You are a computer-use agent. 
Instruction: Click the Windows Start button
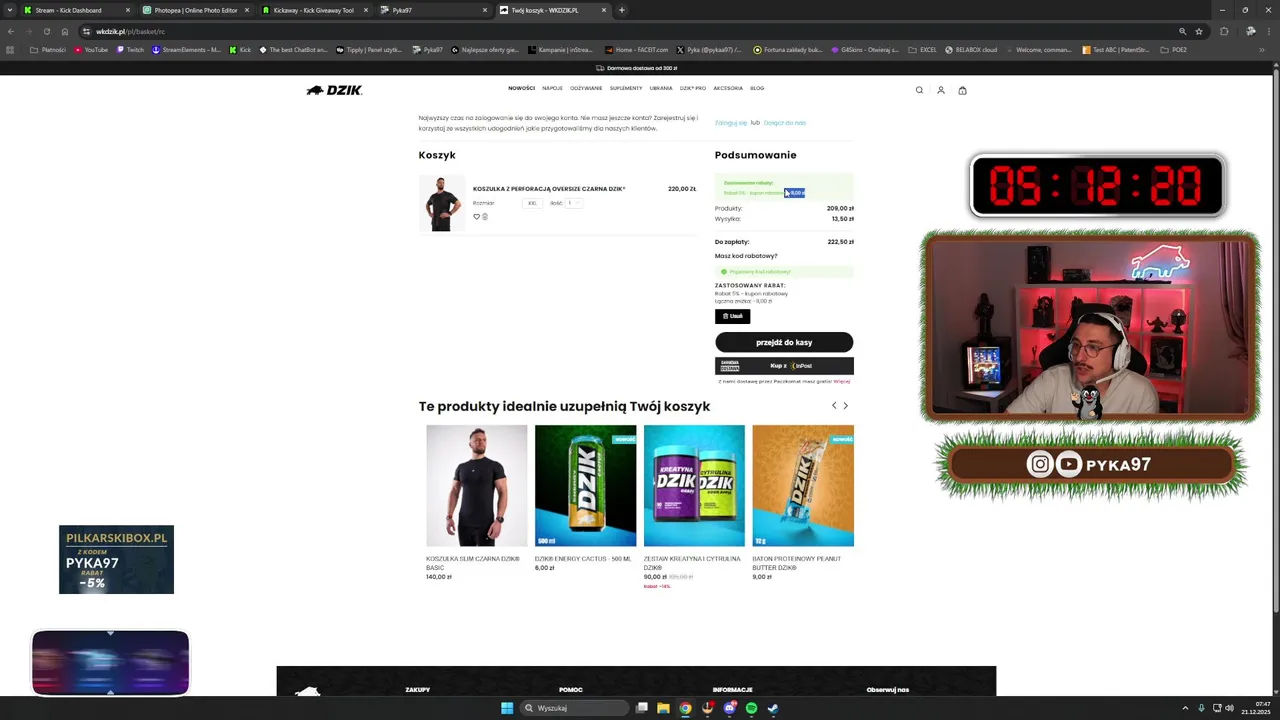click(x=507, y=708)
